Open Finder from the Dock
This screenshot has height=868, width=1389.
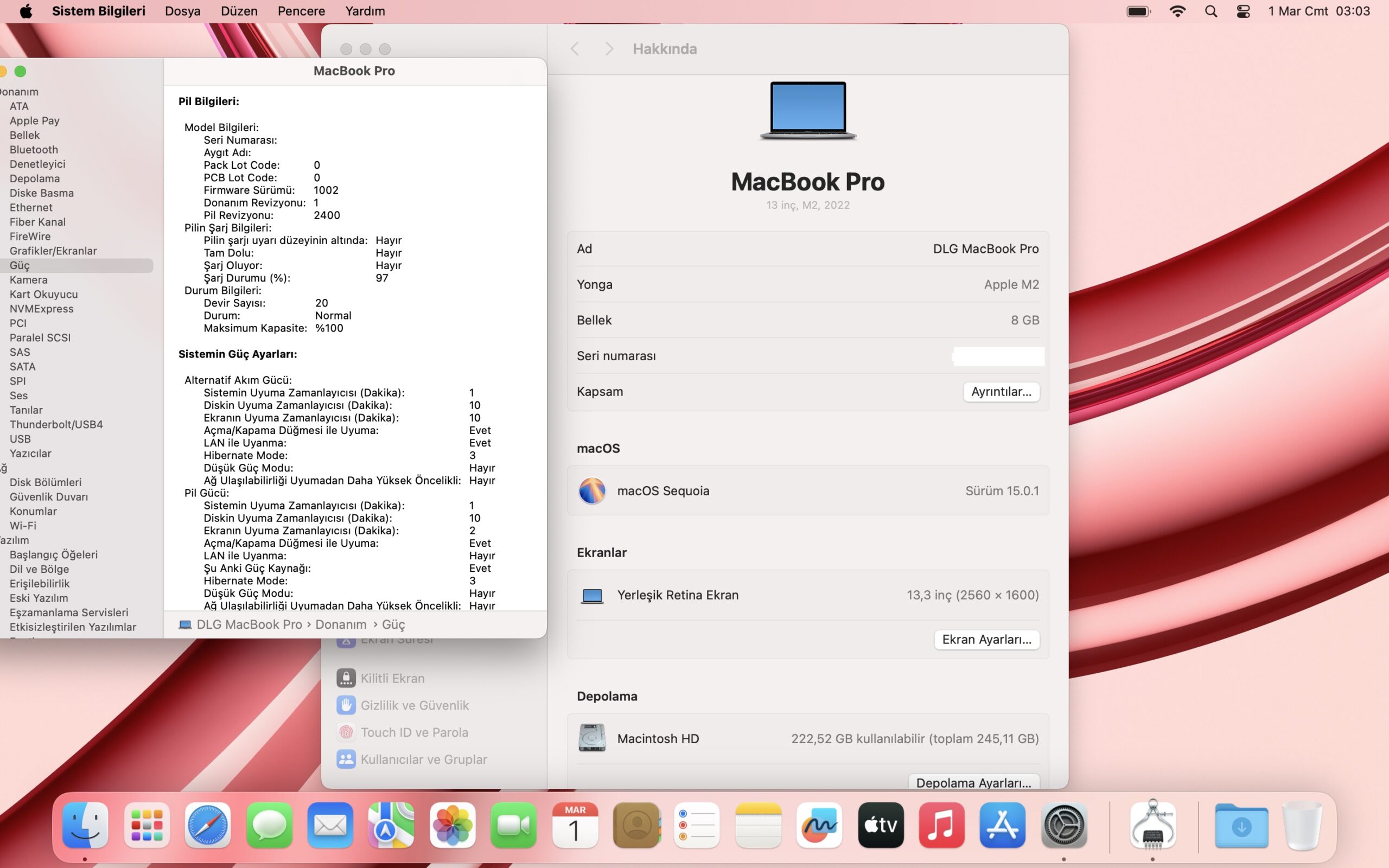(x=85, y=826)
